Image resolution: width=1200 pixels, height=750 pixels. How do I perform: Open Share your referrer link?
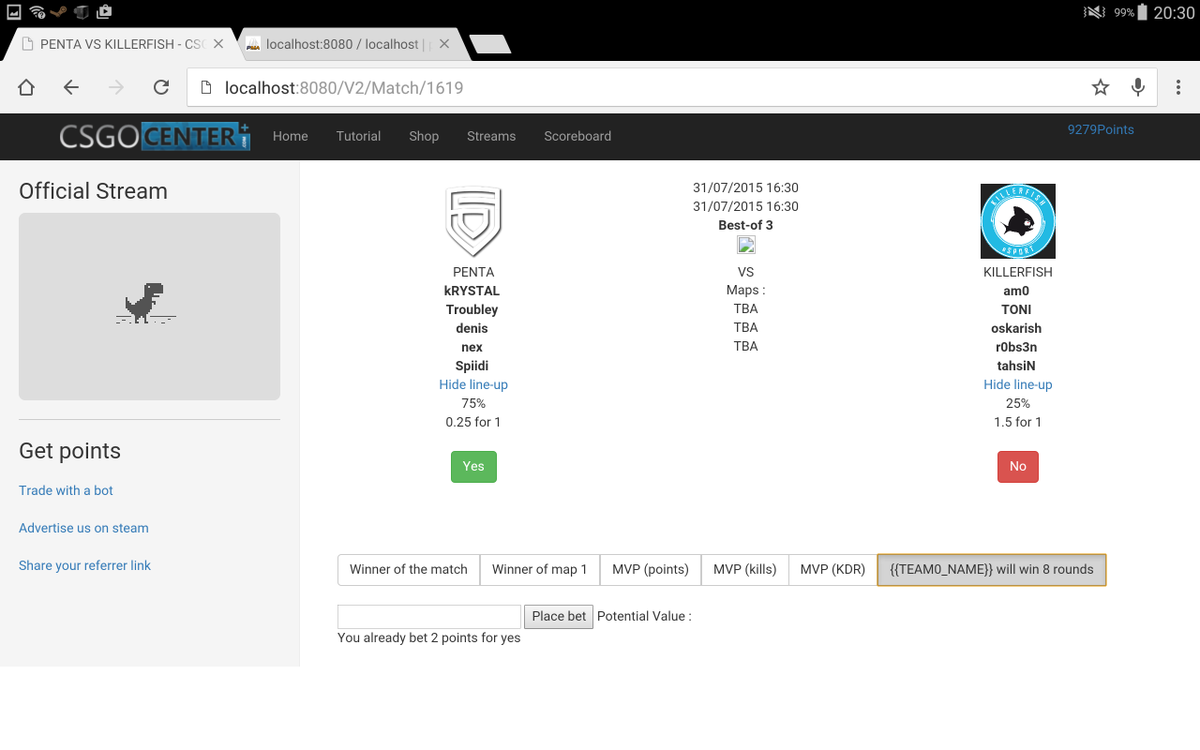[x=85, y=565]
